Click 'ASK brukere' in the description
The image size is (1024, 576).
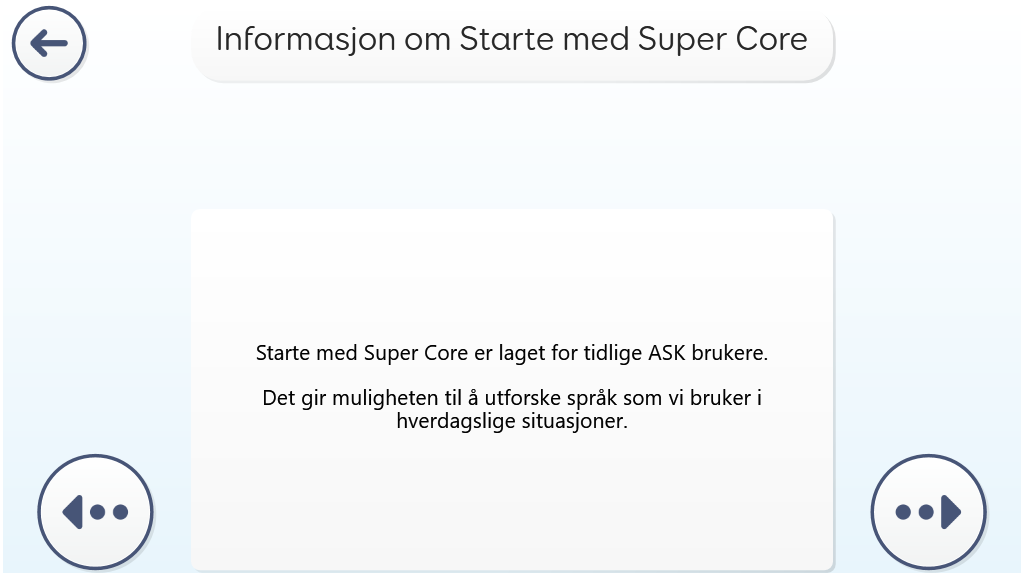tap(708, 353)
